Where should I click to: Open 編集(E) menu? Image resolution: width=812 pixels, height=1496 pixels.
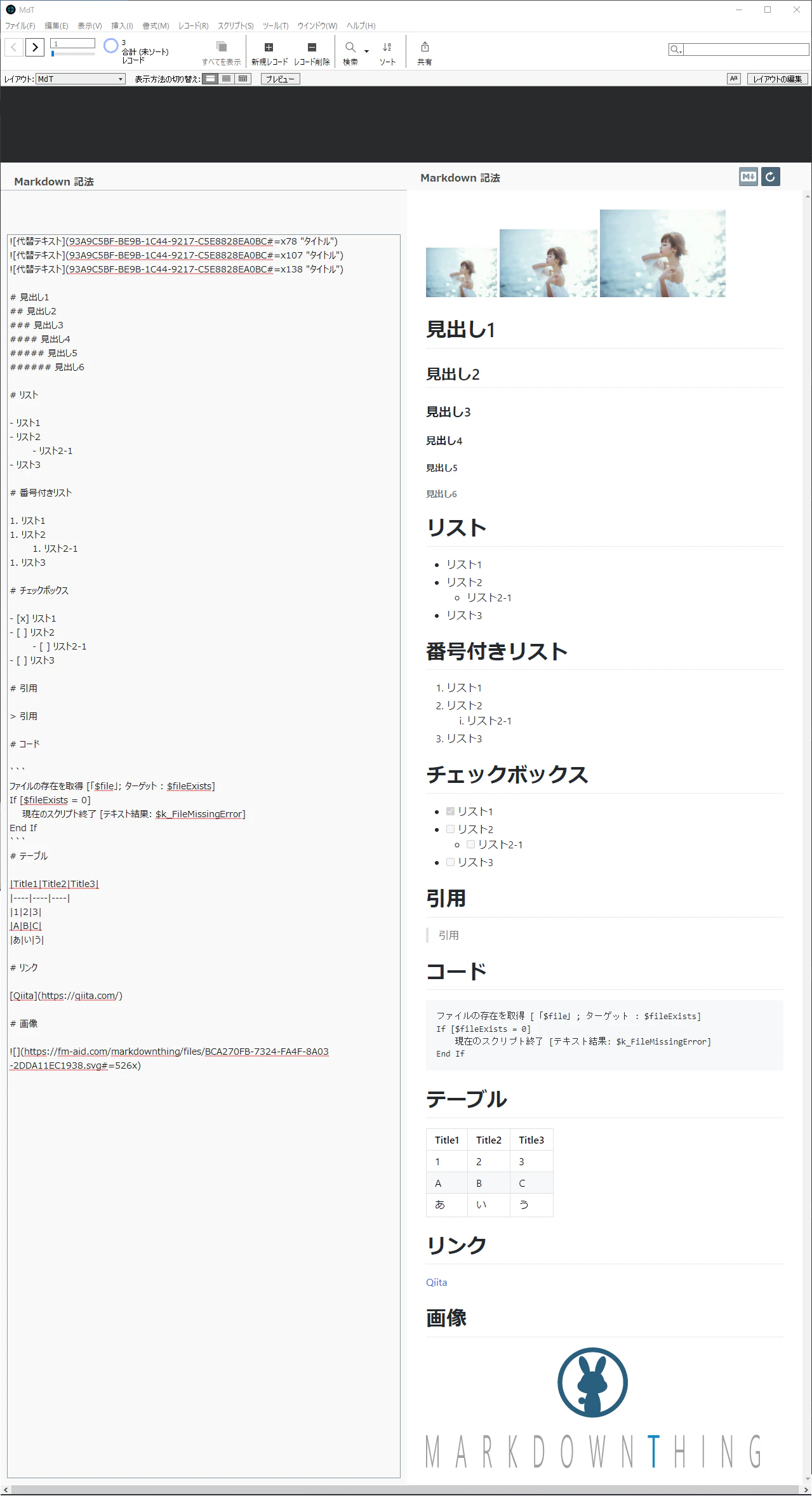57,26
